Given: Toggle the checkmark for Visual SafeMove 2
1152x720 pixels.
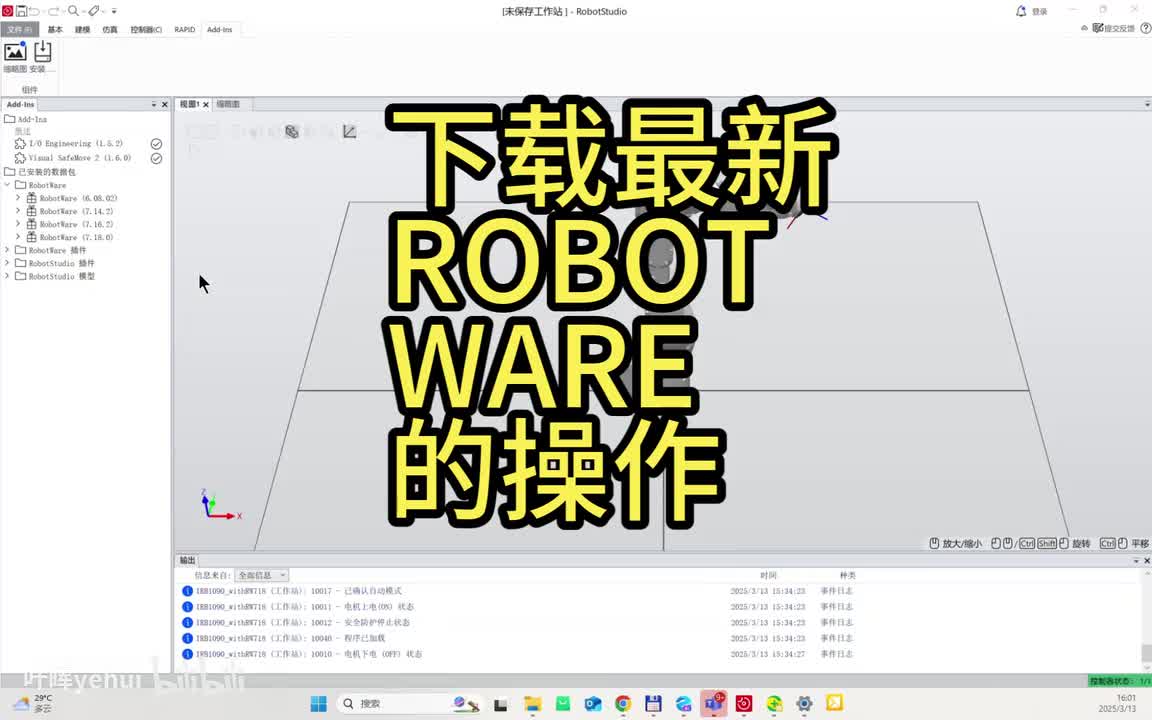Looking at the screenshot, I should (x=156, y=159).
